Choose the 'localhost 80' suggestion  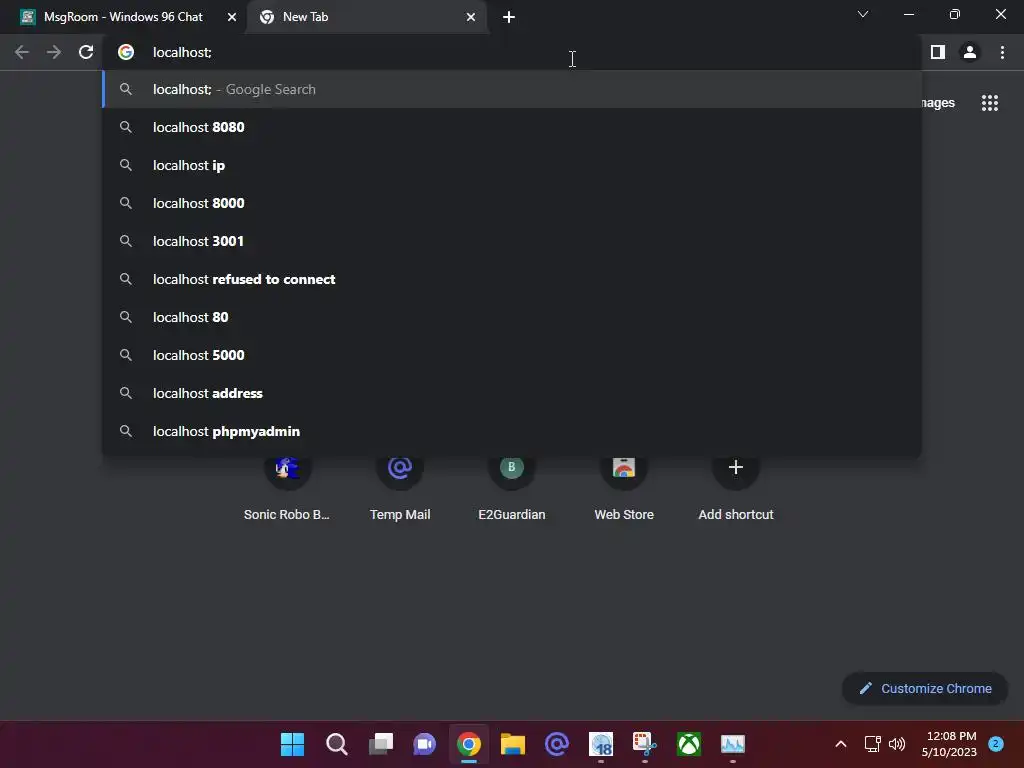pyautogui.click(x=512, y=317)
